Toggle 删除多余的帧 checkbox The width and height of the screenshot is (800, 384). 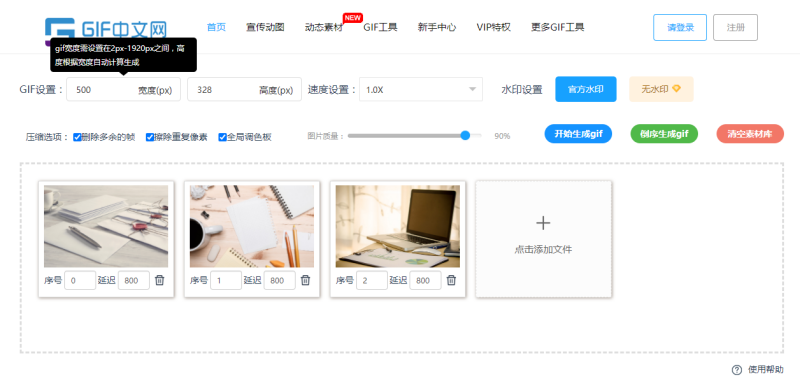tap(78, 137)
